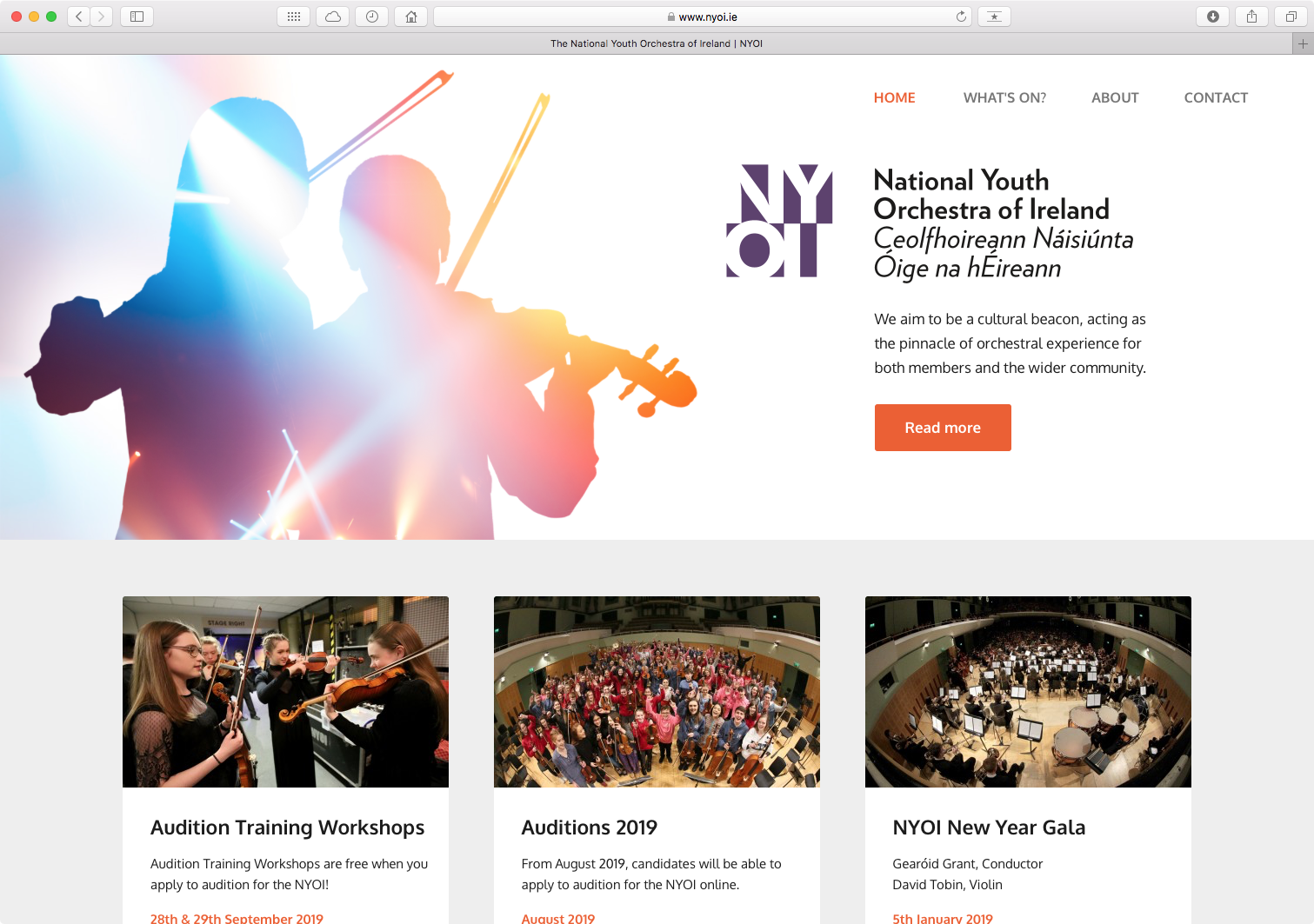
Task: Go back with Safari's back arrow
Action: pos(79,17)
